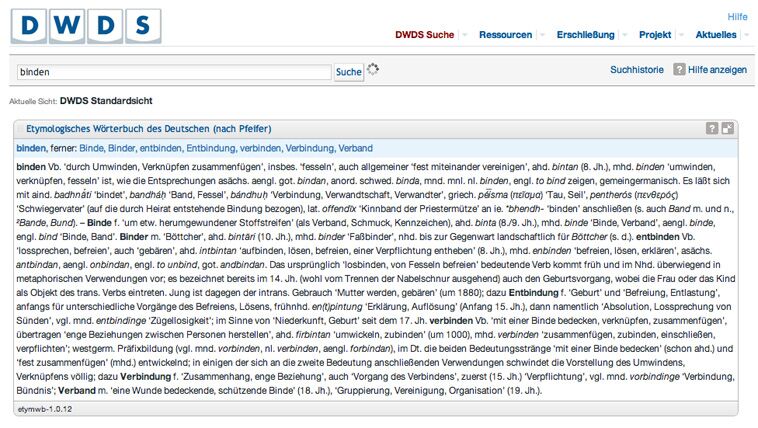Open the Ressourcen menu
This screenshot has height=428, width=758.
505,35
